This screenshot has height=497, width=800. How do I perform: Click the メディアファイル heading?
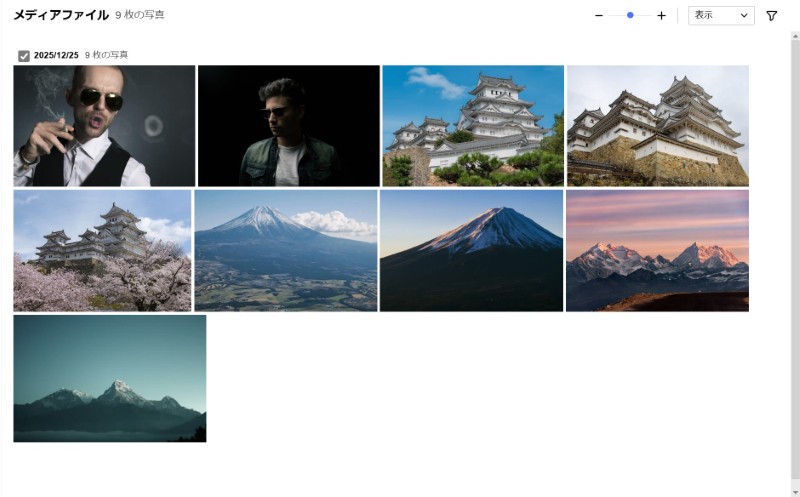pos(61,16)
